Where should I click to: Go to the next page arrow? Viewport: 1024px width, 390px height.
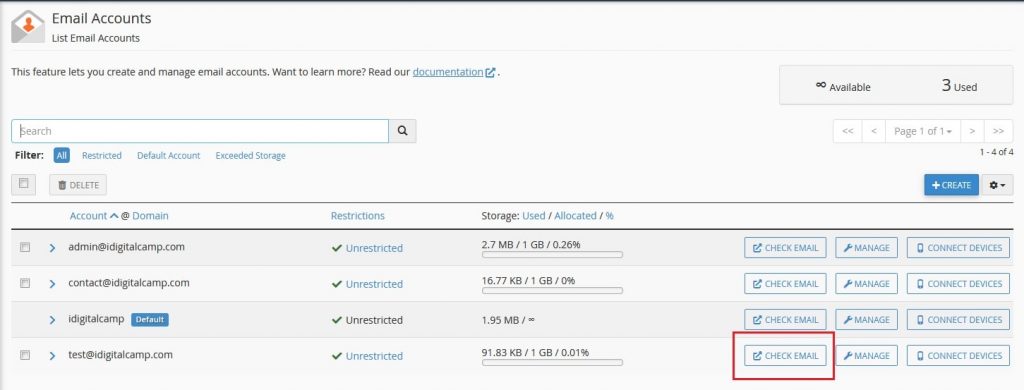click(972, 131)
